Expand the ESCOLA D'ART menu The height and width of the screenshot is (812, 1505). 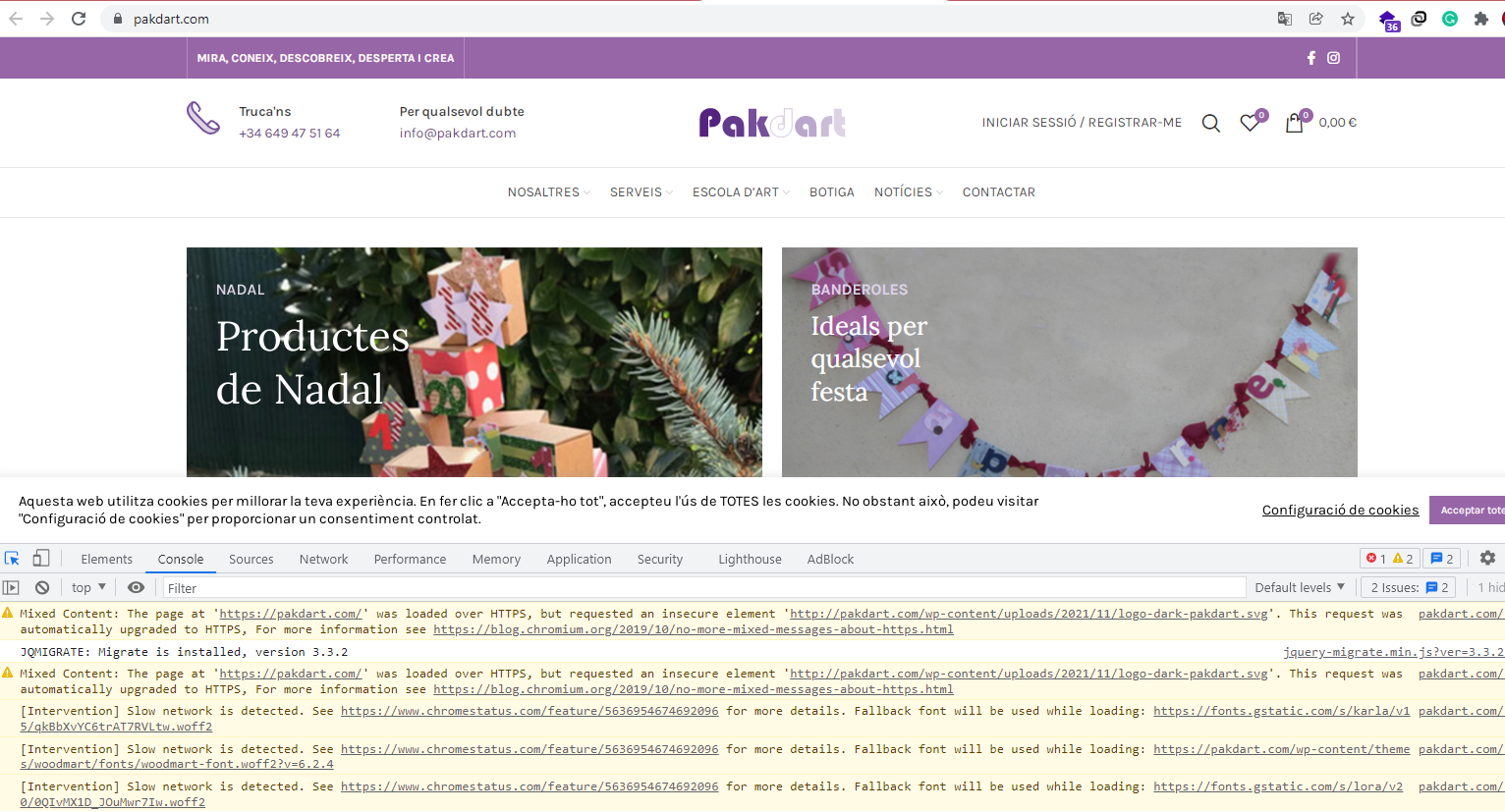[x=741, y=192]
